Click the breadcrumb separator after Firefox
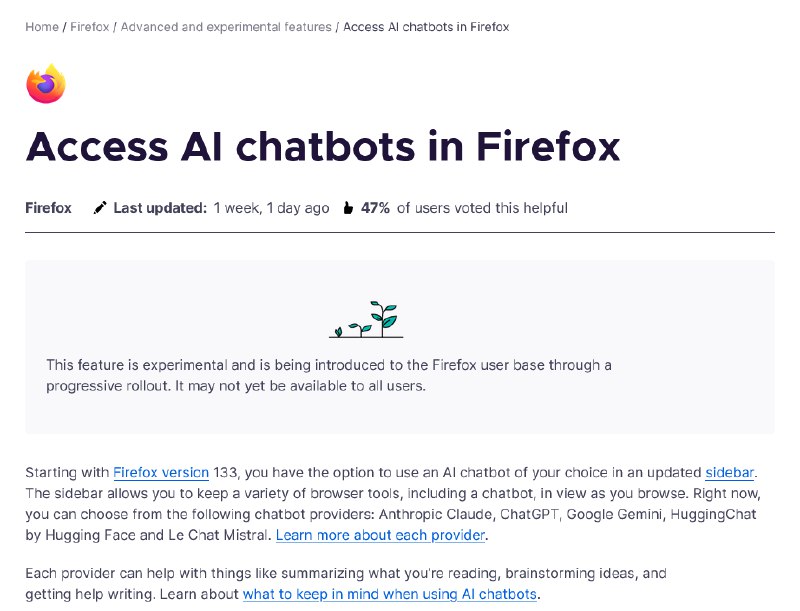 tap(113, 27)
